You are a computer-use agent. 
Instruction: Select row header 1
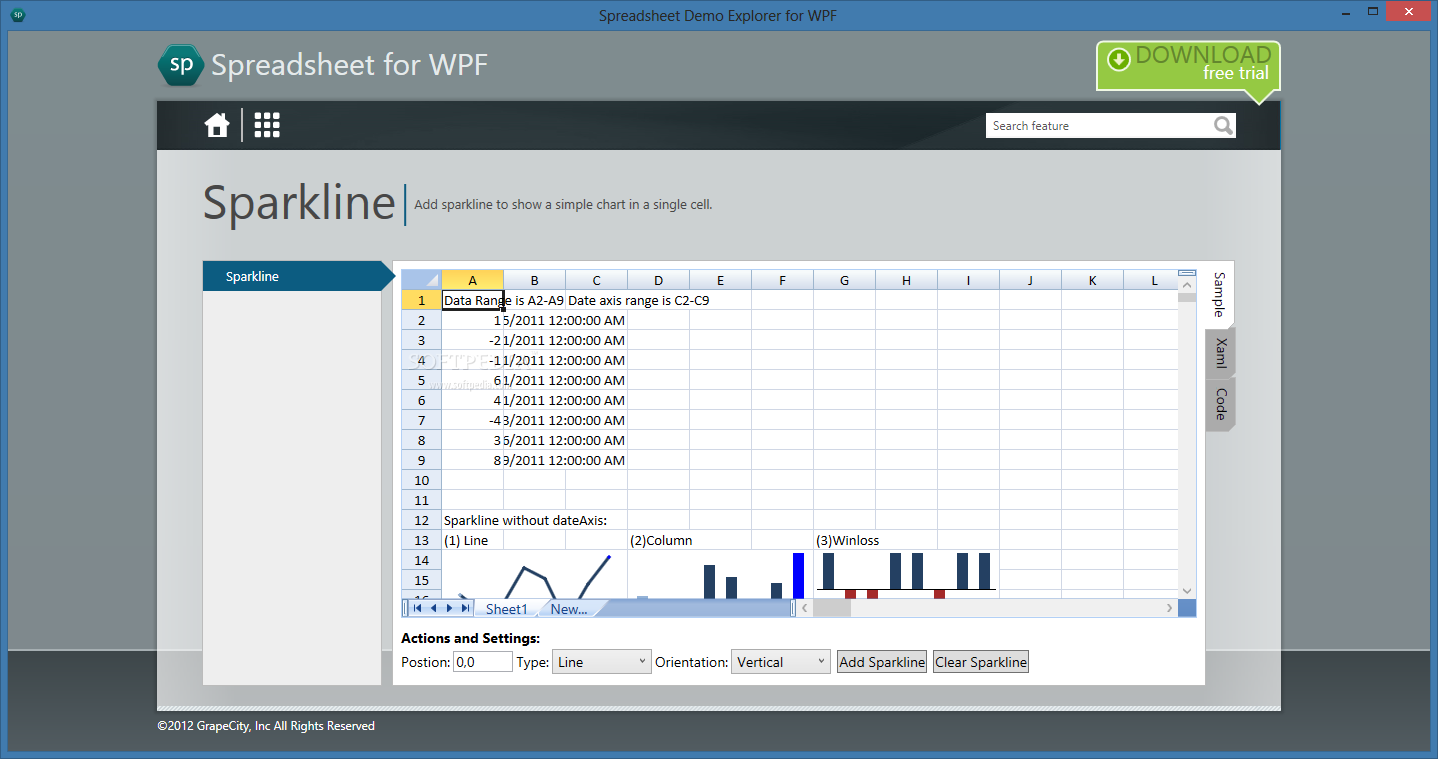[x=422, y=300]
